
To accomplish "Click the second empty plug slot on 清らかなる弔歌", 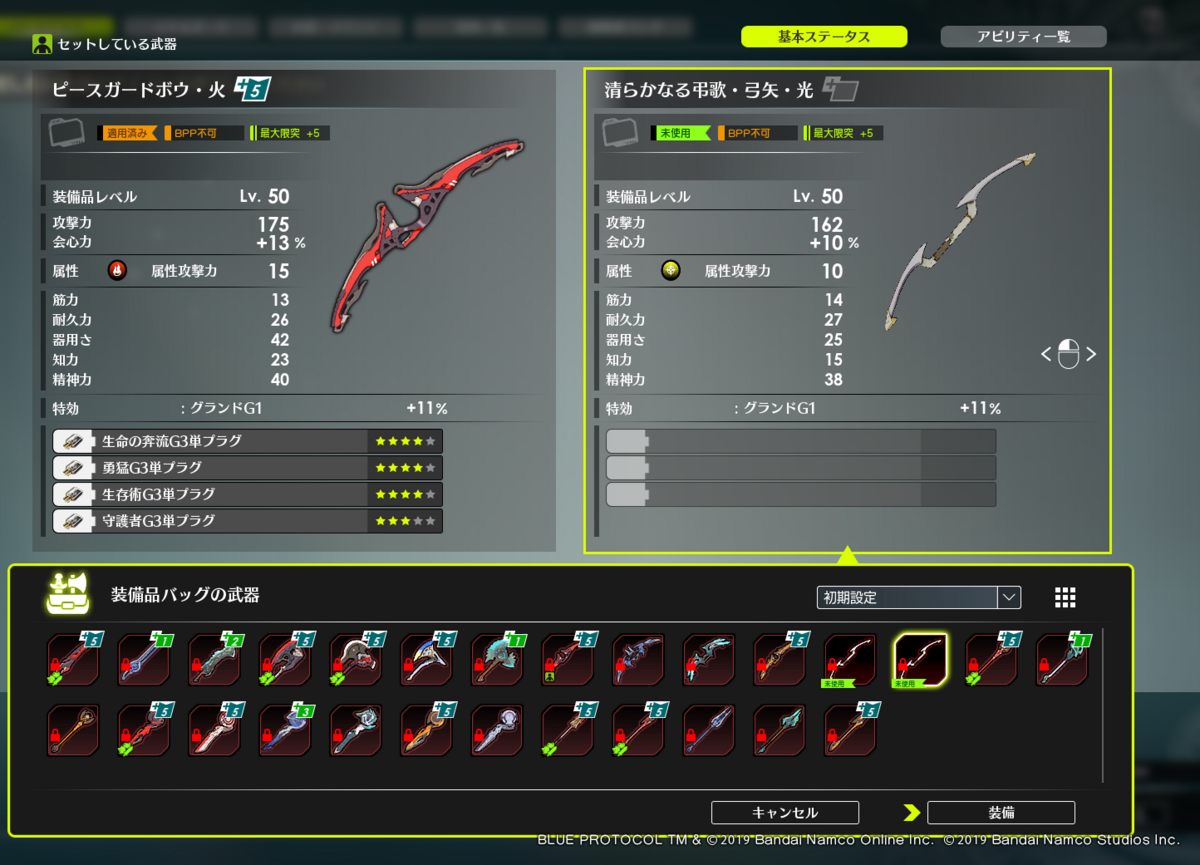I will (801, 468).
